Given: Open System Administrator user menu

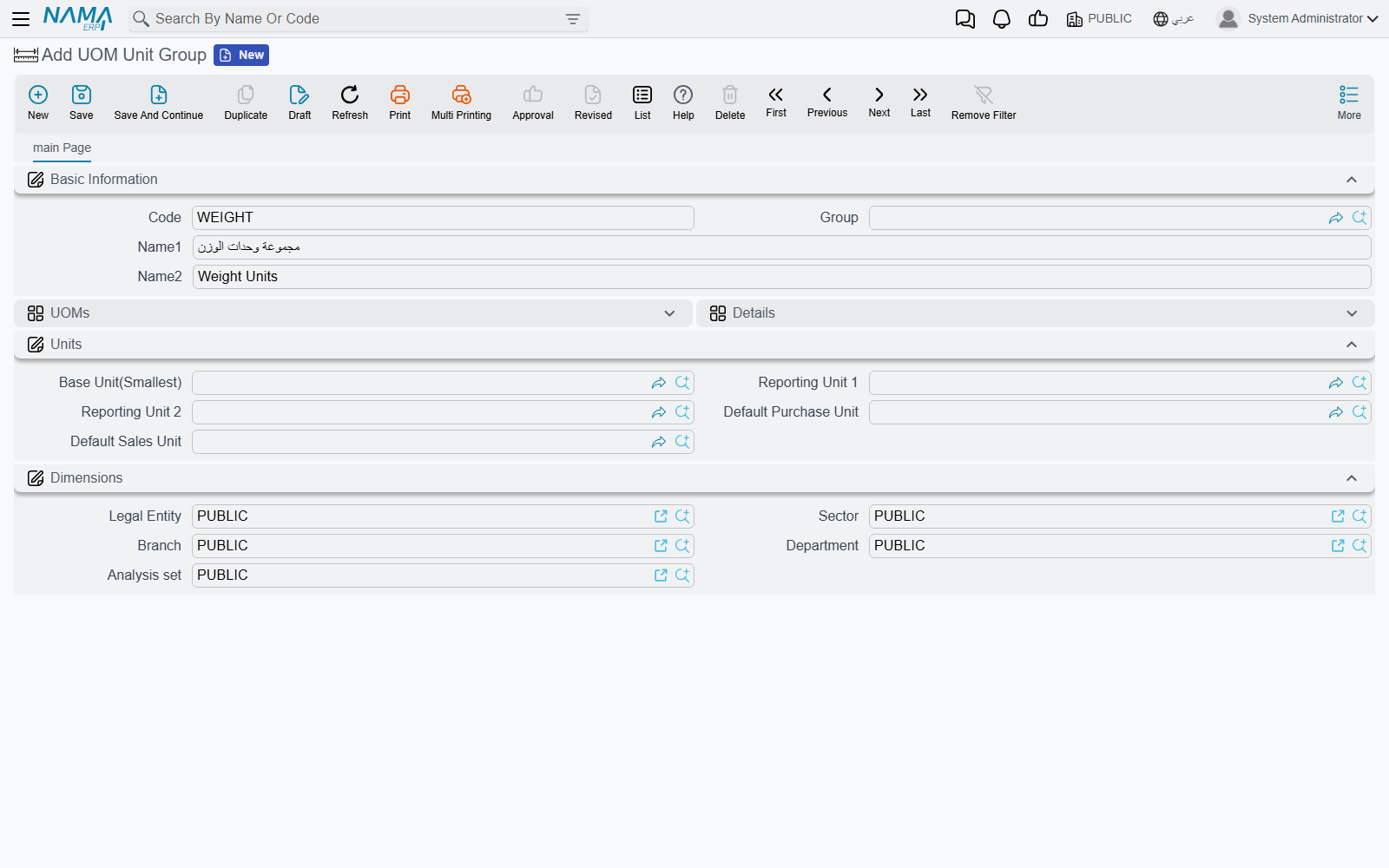Looking at the screenshot, I should 1298,19.
